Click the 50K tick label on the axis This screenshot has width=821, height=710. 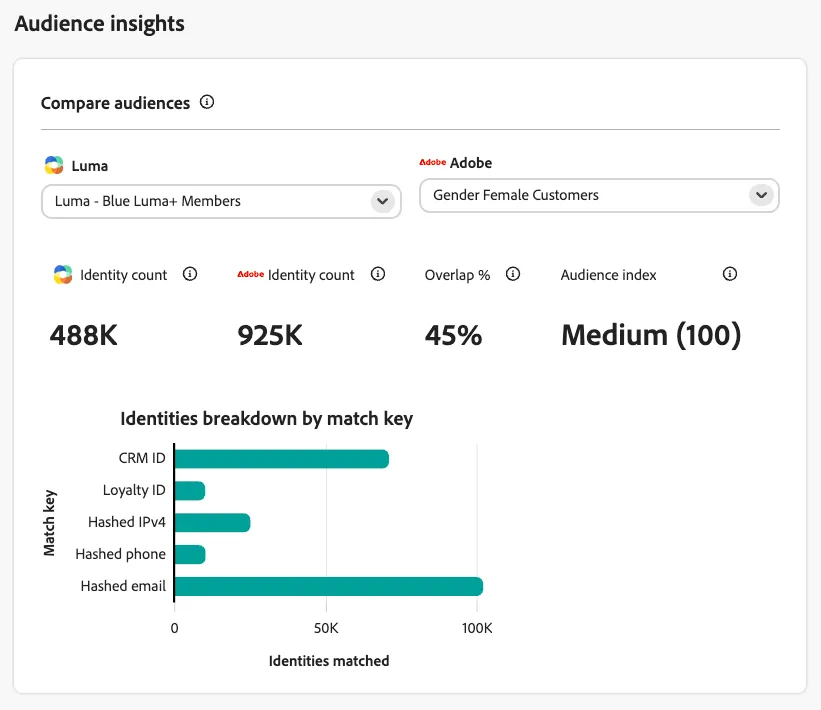coord(326,628)
